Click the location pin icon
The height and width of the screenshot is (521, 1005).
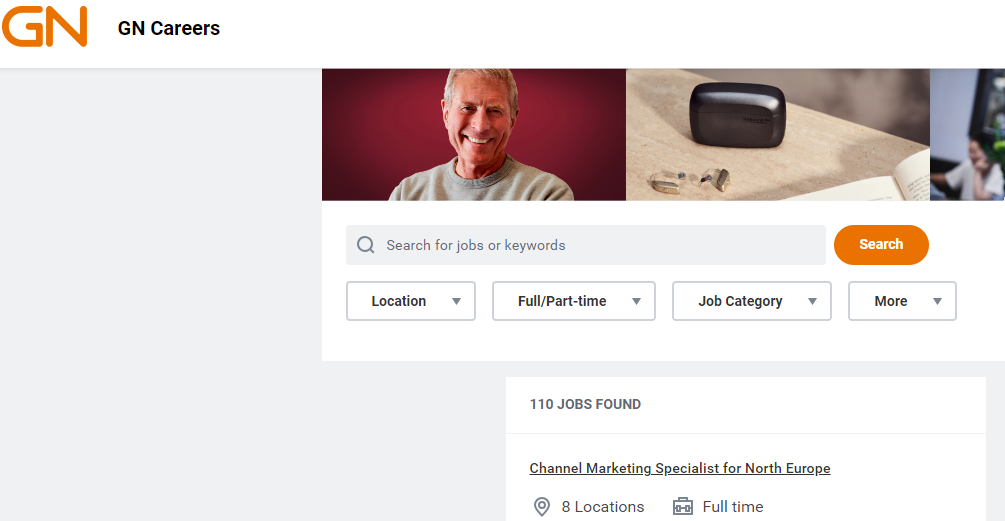[x=542, y=507]
